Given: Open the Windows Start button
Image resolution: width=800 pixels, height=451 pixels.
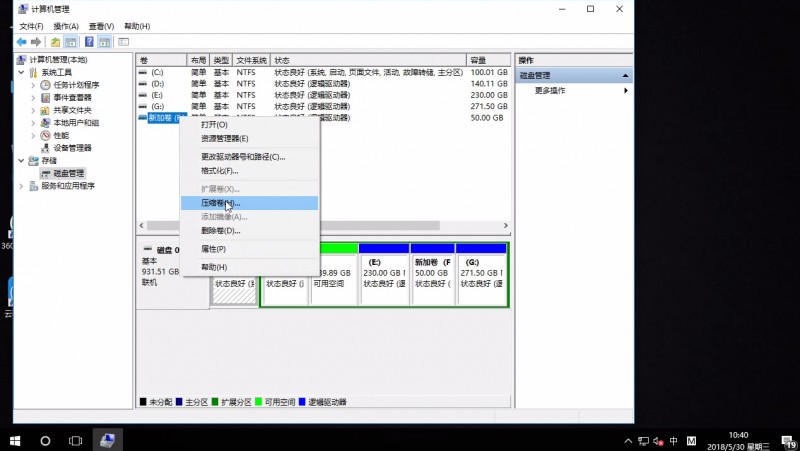Looking at the screenshot, I should pyautogui.click(x=15, y=440).
